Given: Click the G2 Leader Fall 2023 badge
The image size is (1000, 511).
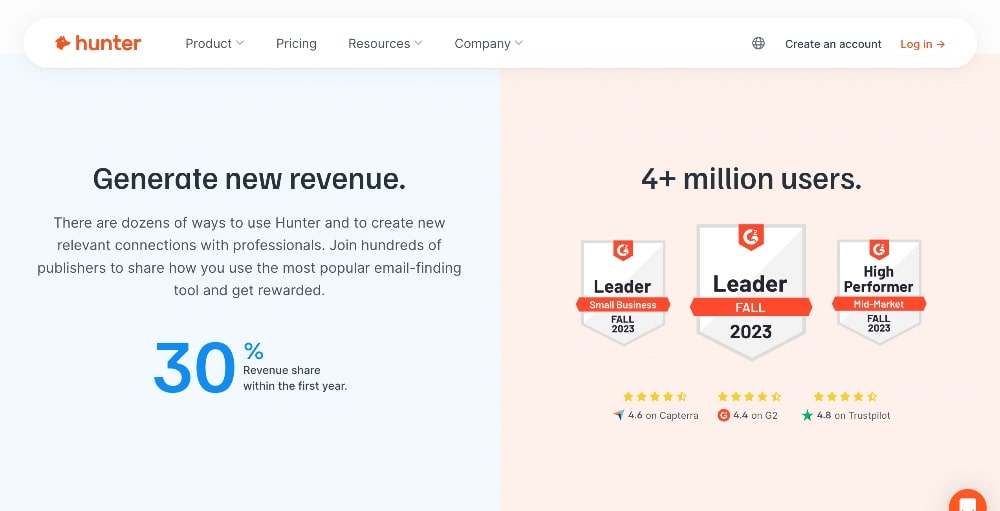Looking at the screenshot, I should point(751,291).
